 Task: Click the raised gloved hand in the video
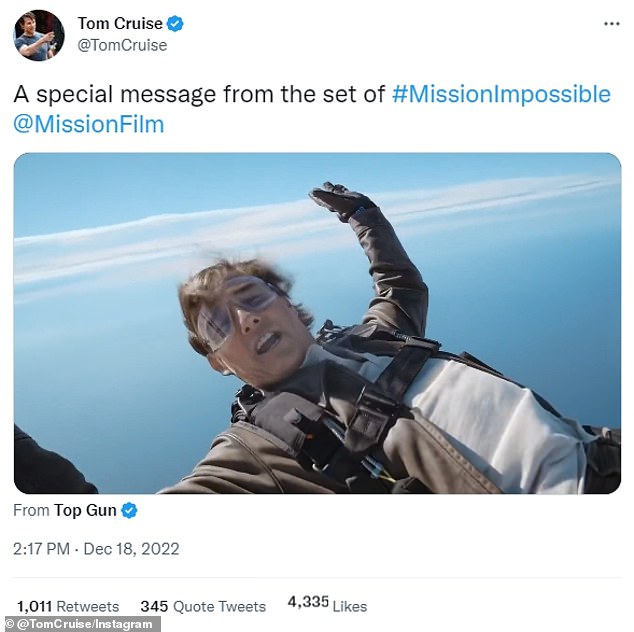point(337,201)
